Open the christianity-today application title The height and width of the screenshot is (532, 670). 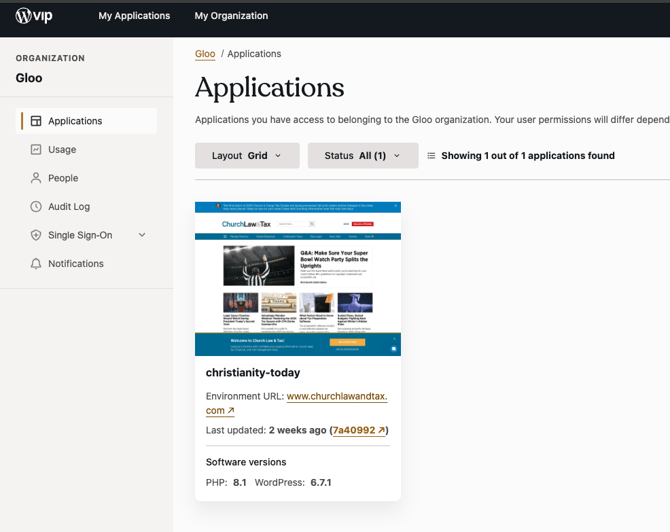[253, 373]
